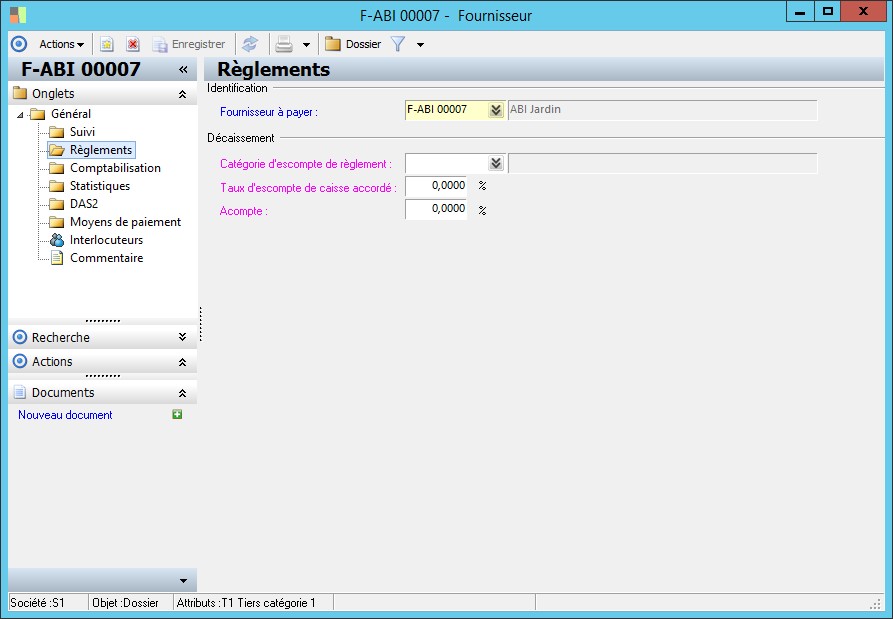Click the blue circle icon beside Actions menu

(x=18, y=44)
